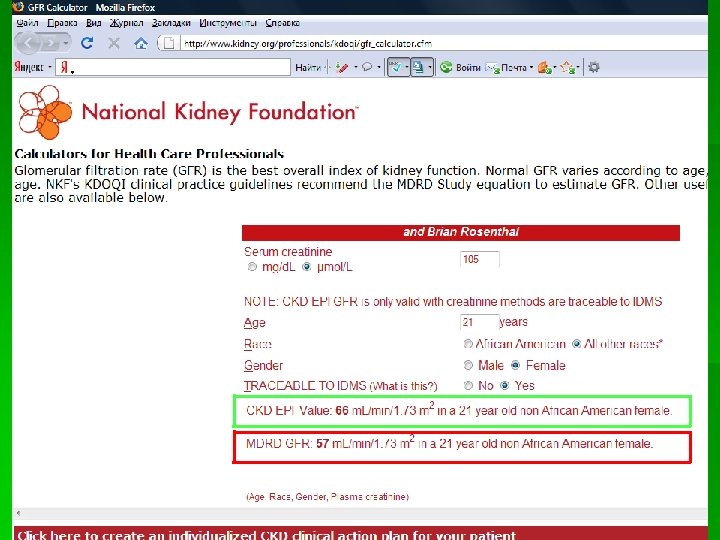
Task: Click the Яндекс logo in the toolbar
Action: click(28, 68)
